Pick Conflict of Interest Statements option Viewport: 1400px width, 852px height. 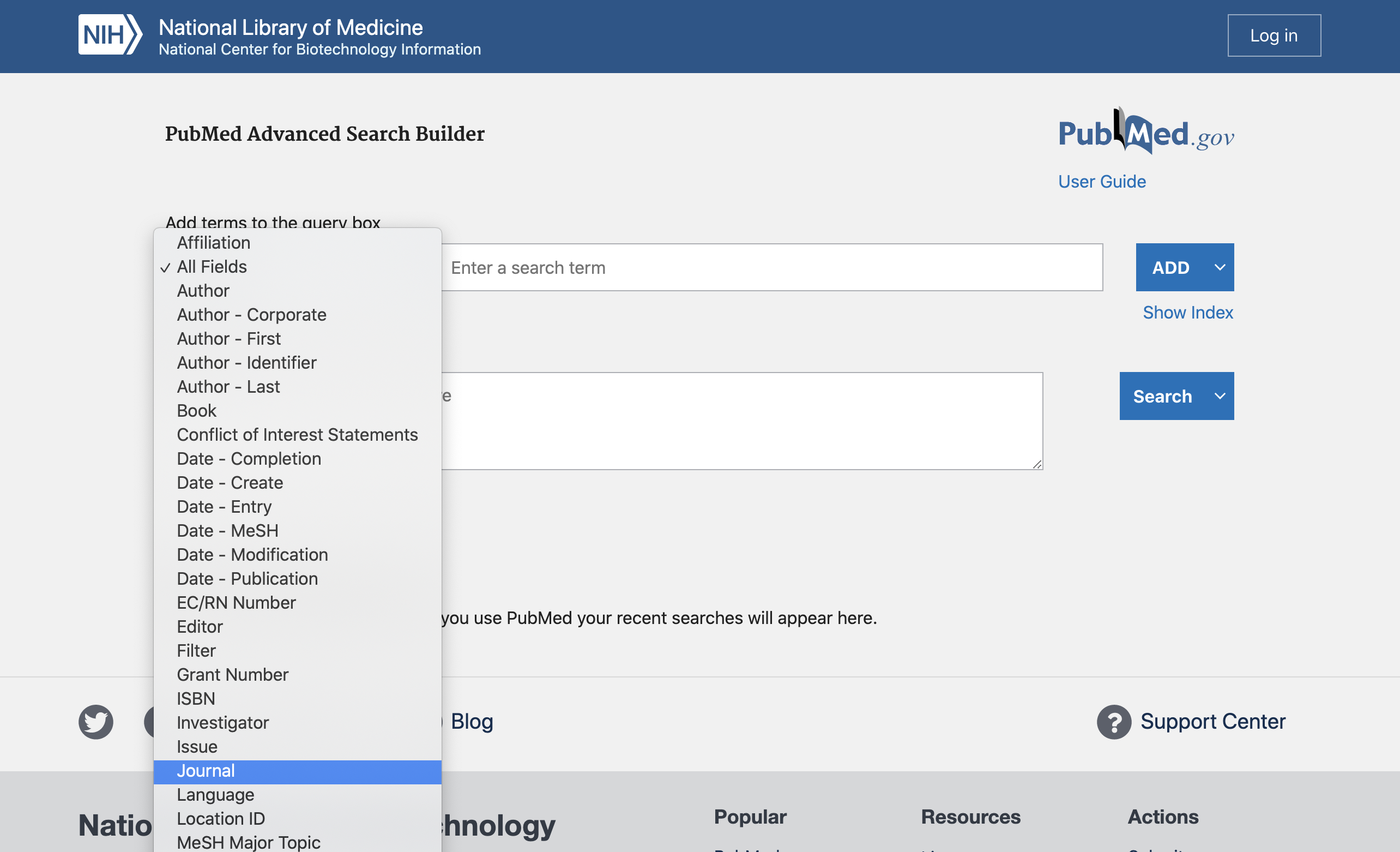297,435
